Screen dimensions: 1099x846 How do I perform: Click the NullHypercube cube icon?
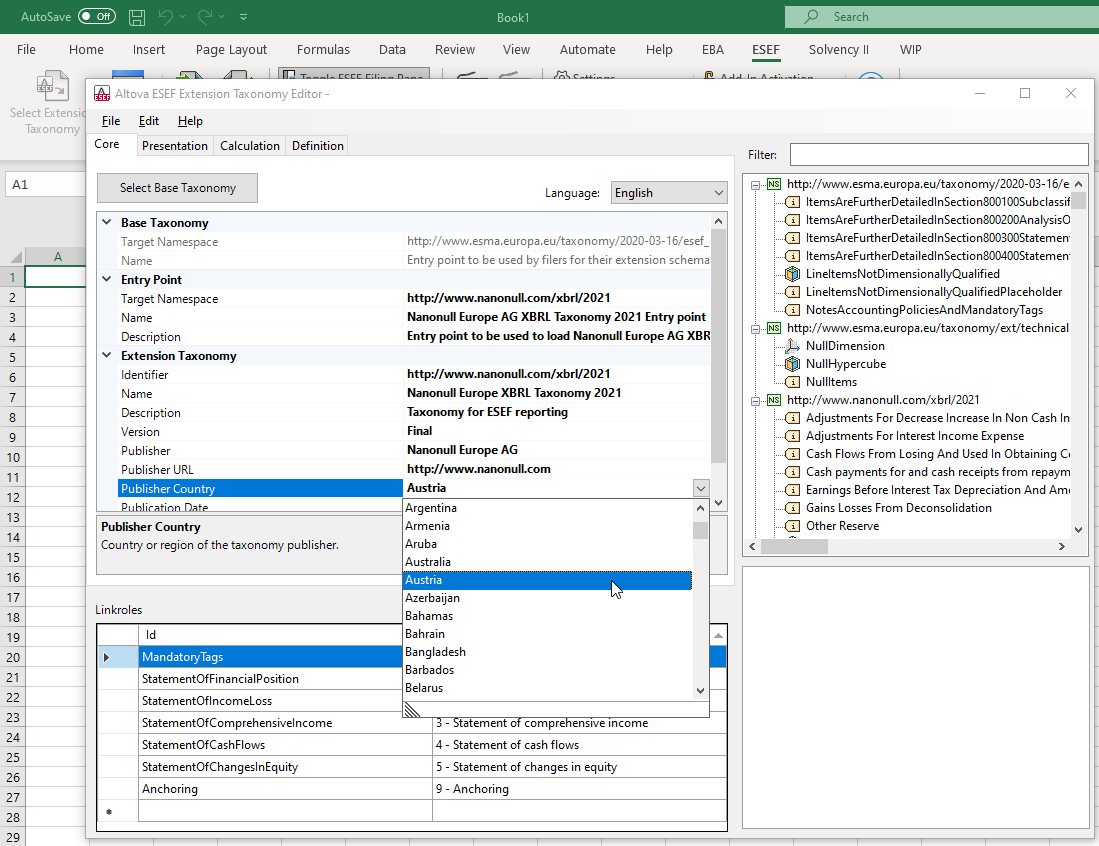point(792,364)
